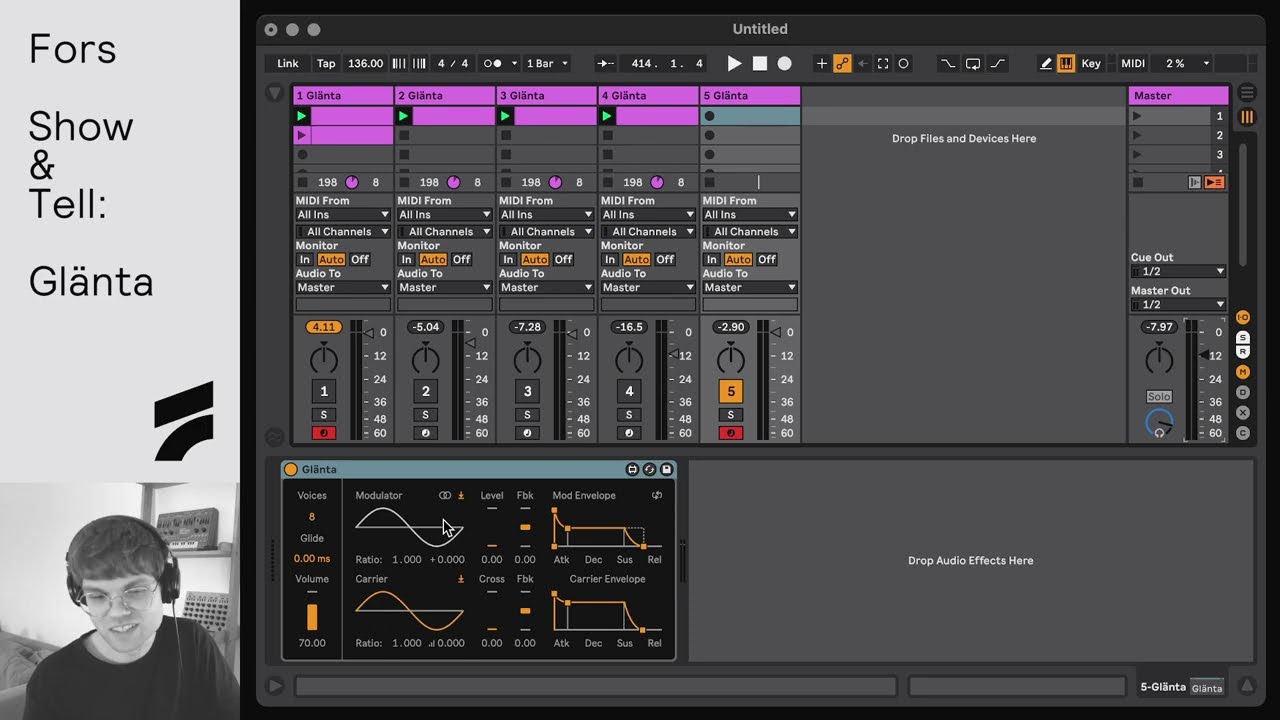Screen dimensions: 1280x720
Task: Click the Save Preset icon on Glänta device
Action: pos(666,469)
